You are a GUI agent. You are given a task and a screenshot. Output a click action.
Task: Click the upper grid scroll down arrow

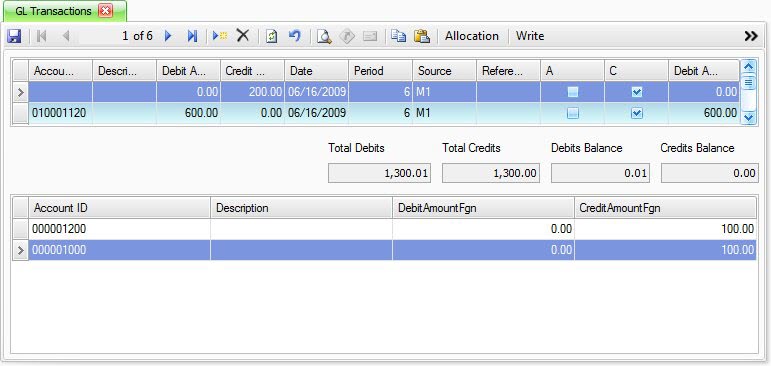point(748,117)
